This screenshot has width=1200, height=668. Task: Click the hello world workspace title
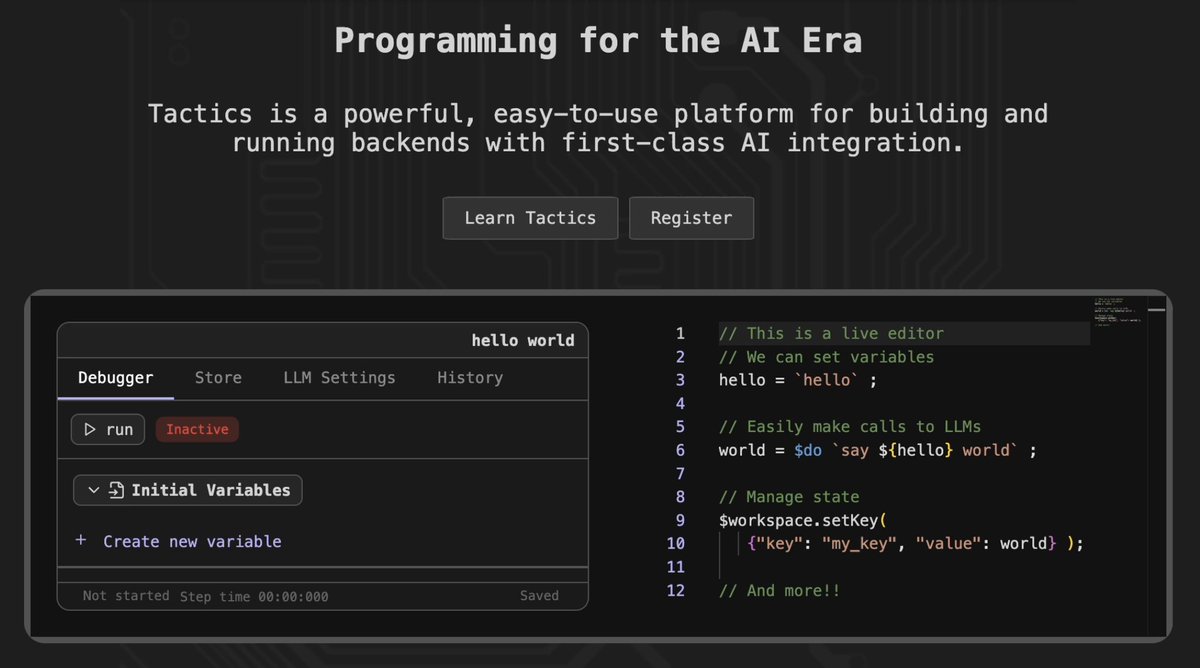pos(523,340)
